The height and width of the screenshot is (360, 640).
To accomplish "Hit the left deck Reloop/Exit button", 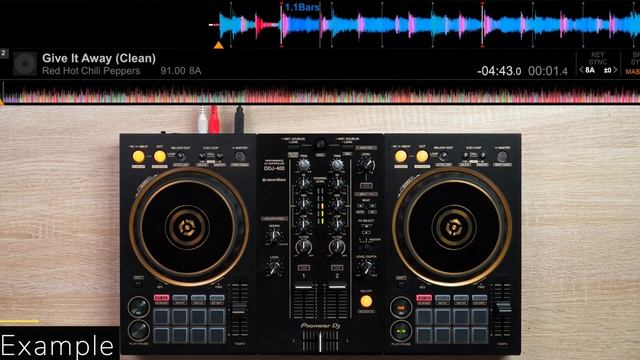I will [180, 156].
